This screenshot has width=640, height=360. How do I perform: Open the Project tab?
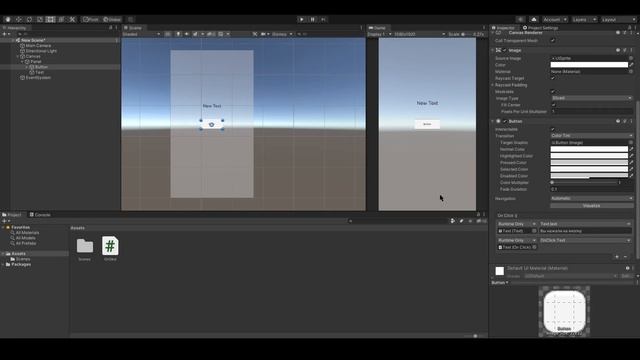12,215
